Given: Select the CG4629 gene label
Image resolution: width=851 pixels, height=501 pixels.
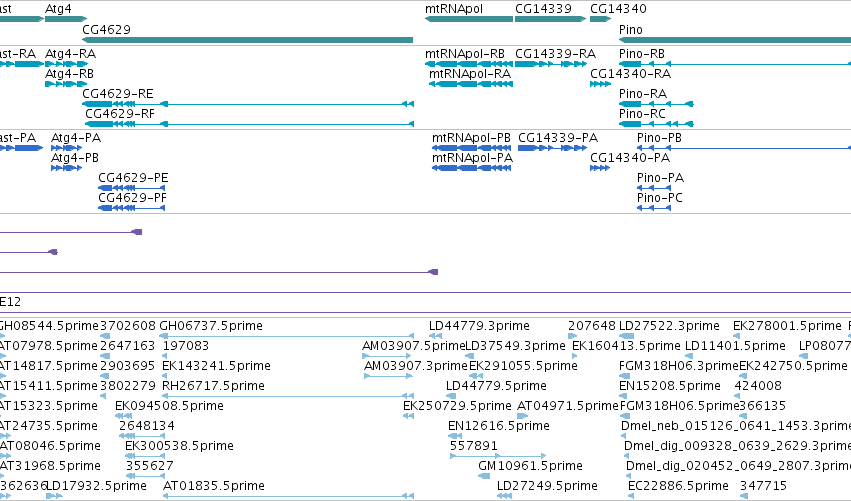Looking at the screenshot, I should click(106, 30).
